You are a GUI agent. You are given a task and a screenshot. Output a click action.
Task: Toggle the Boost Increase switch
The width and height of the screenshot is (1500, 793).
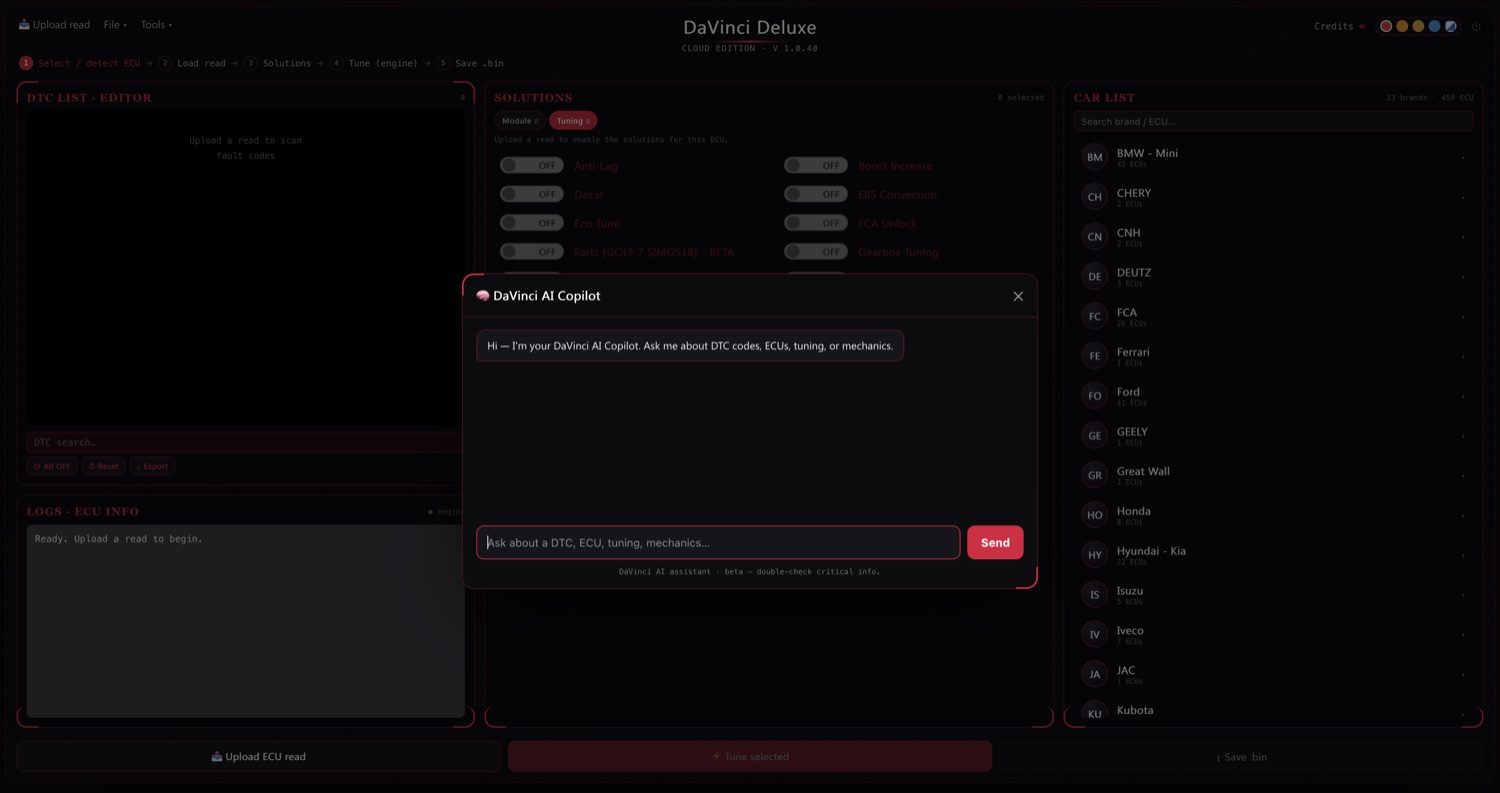pyautogui.click(x=815, y=166)
